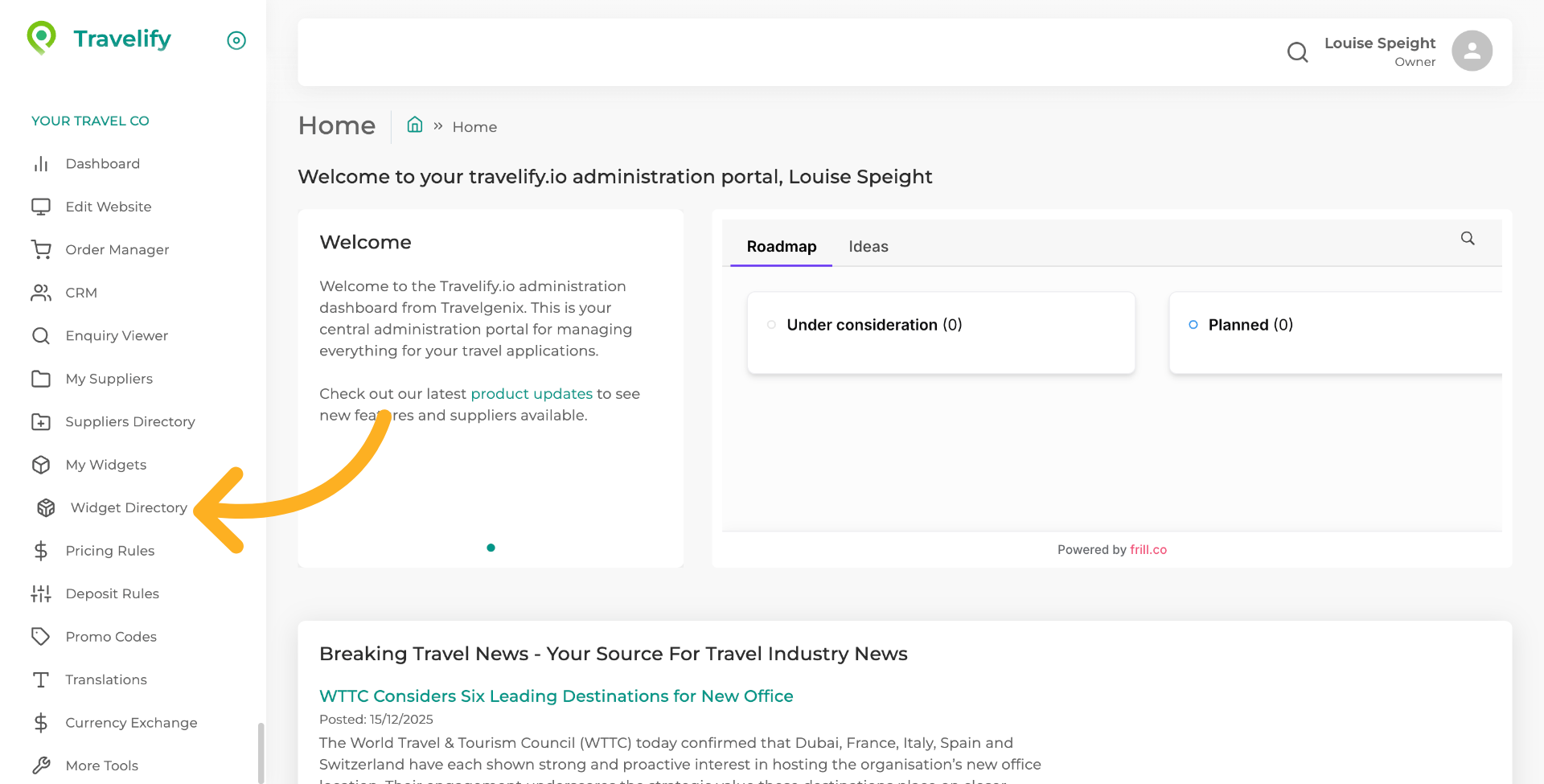This screenshot has width=1544, height=784.
Task: Click the Louise Speight account name
Action: [1380, 43]
